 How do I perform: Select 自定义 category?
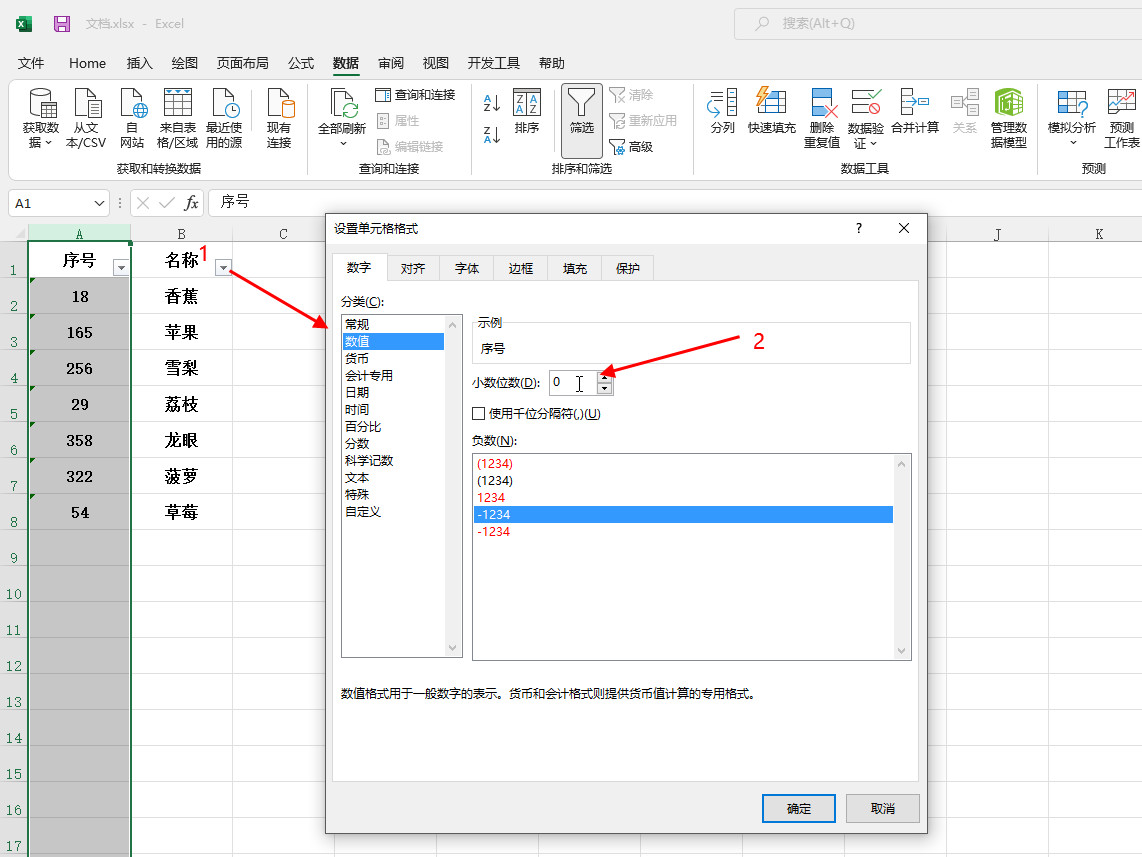click(393, 512)
